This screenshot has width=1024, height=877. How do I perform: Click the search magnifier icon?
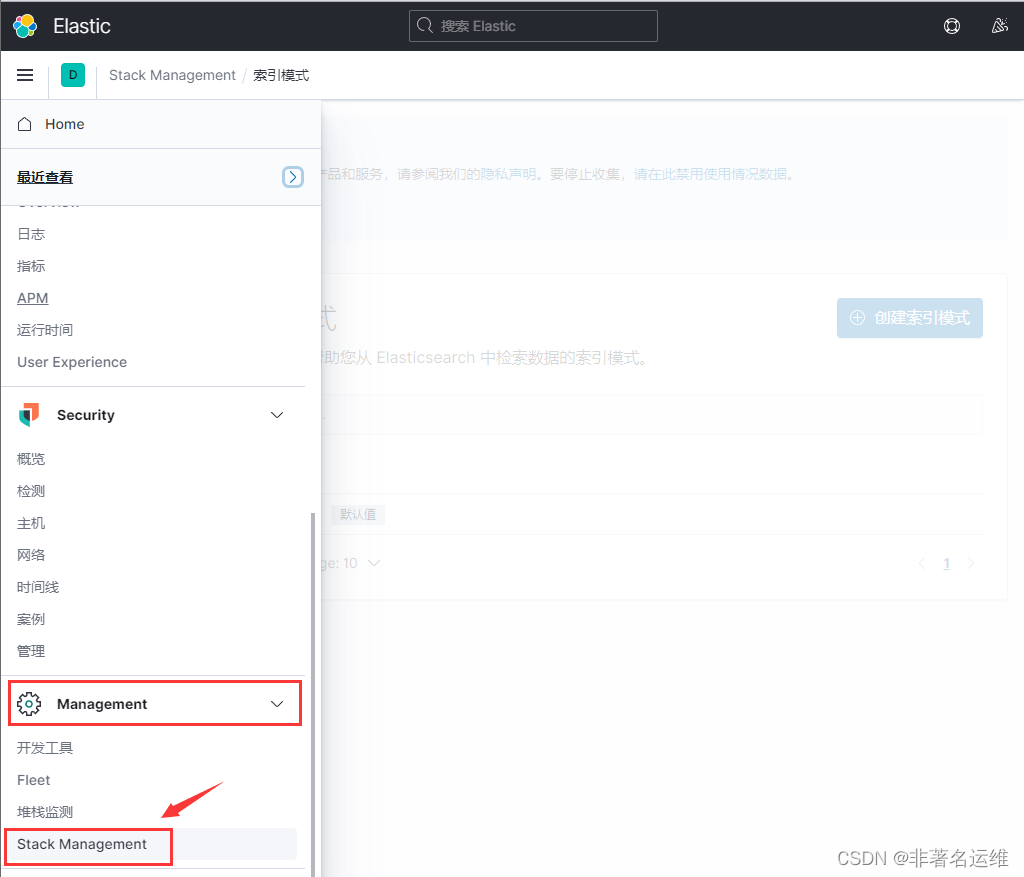(x=425, y=26)
